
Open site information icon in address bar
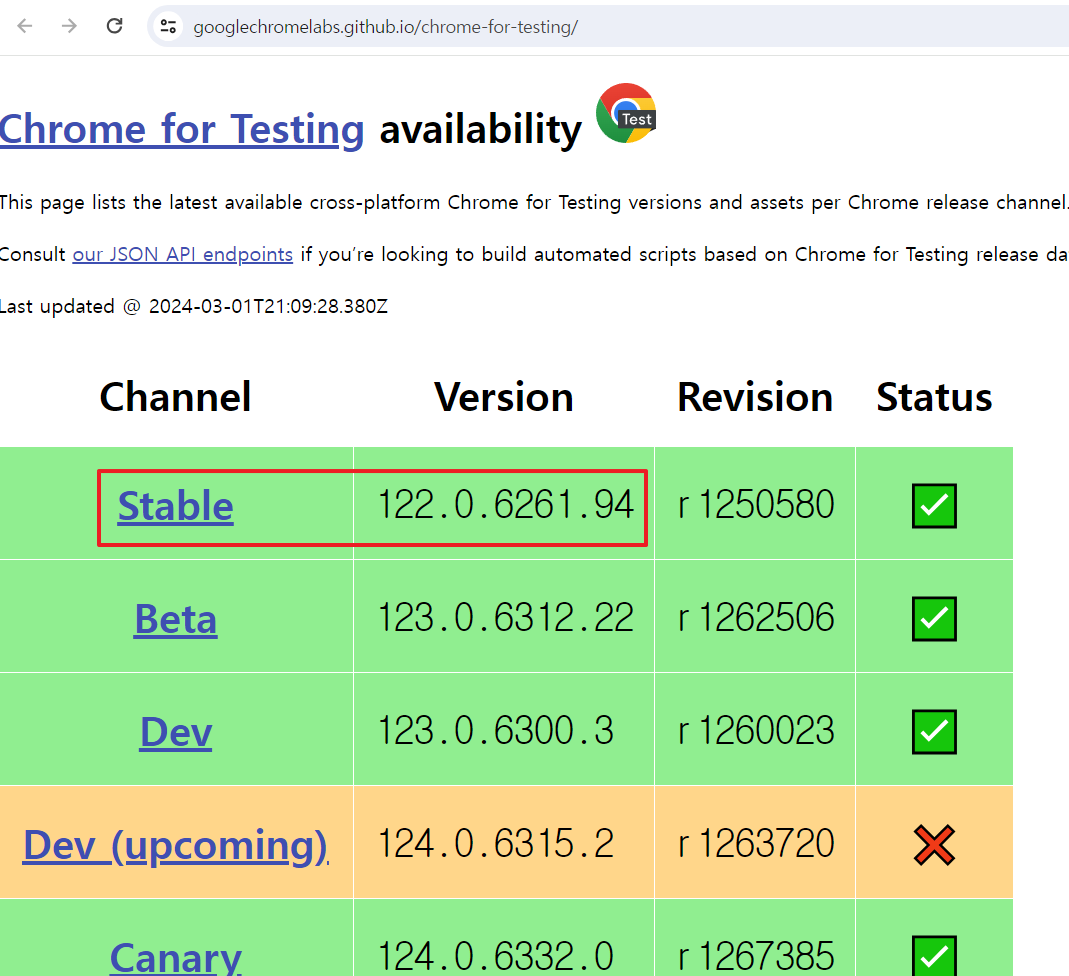click(x=168, y=27)
